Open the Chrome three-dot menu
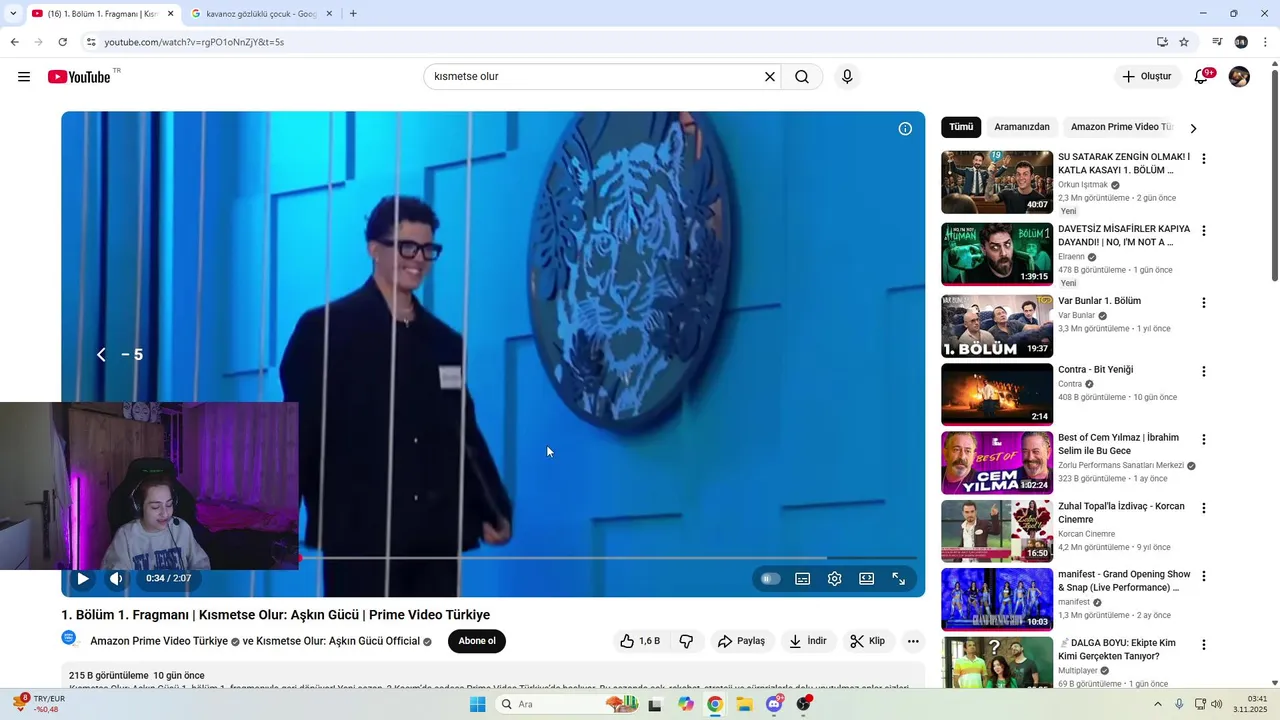Screen dimensions: 1280x720 pyautogui.click(x=1266, y=42)
